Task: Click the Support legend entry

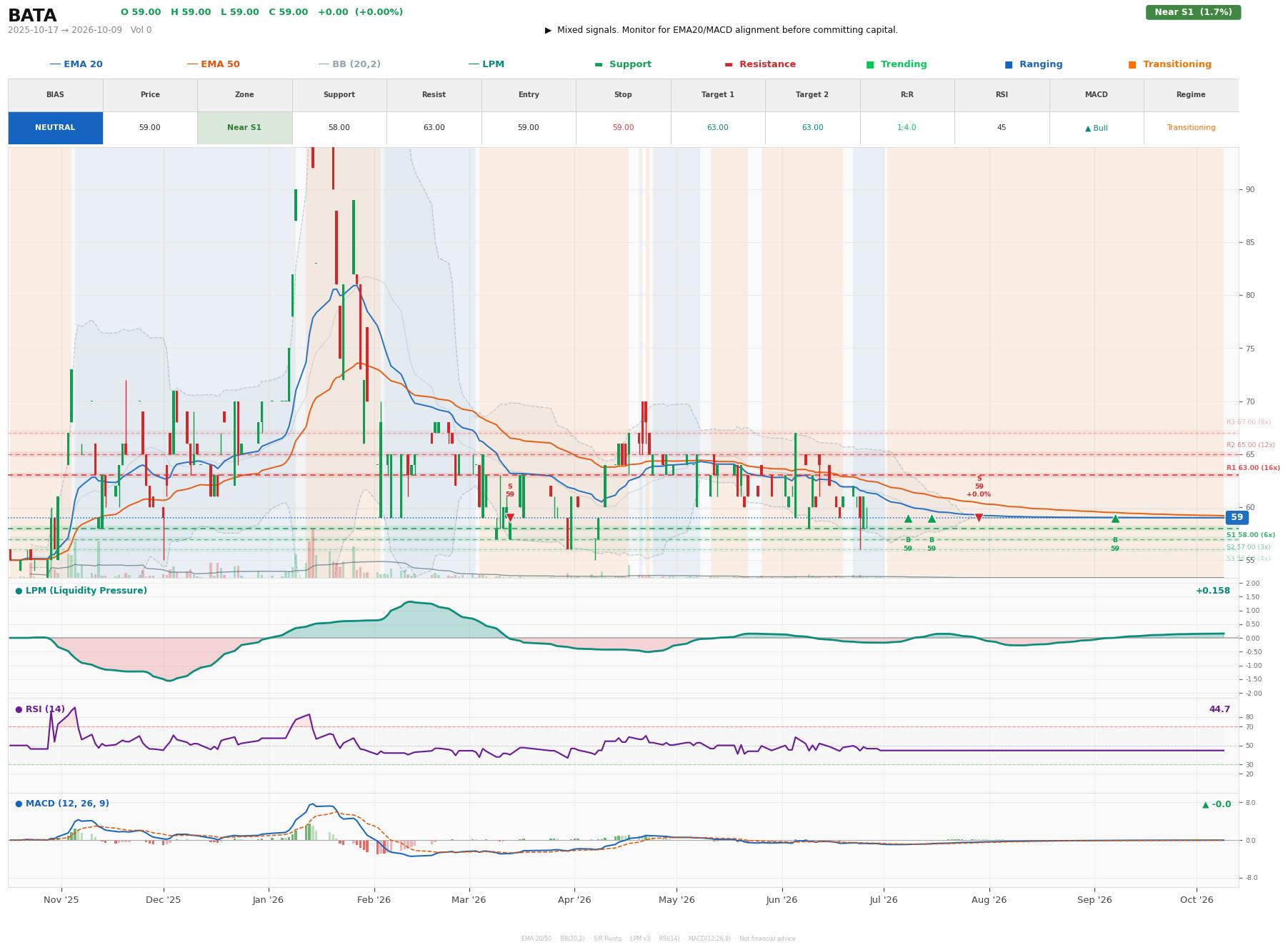Action: [x=623, y=64]
